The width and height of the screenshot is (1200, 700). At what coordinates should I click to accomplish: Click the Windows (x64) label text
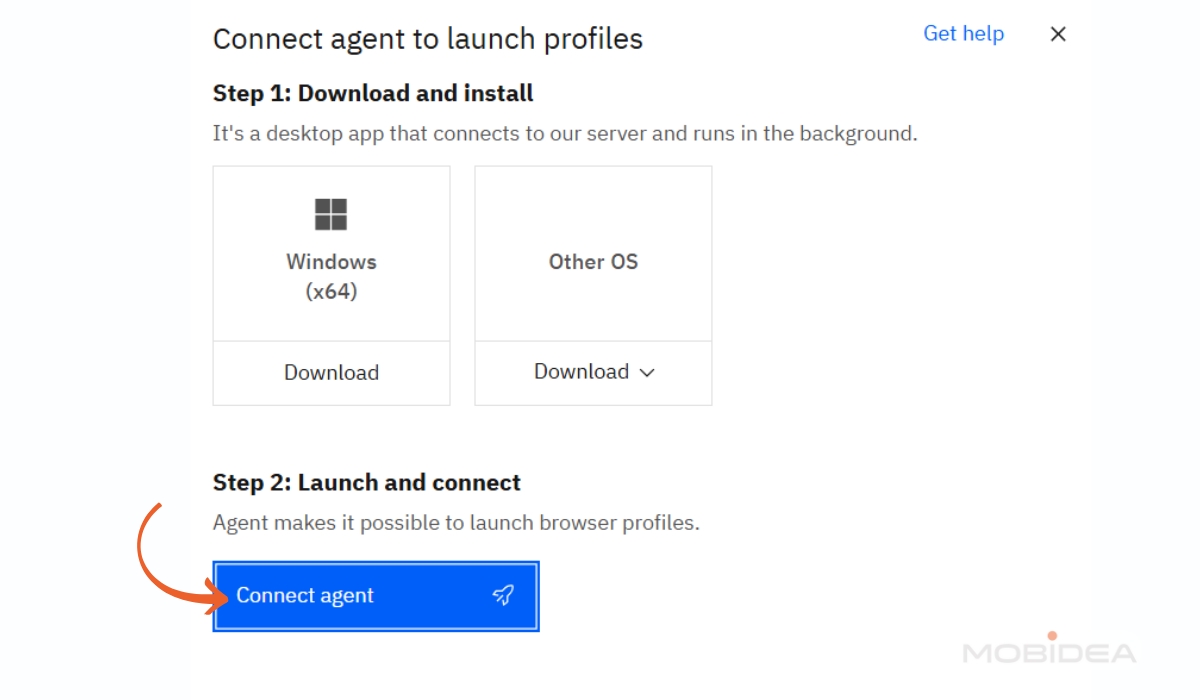[331, 276]
